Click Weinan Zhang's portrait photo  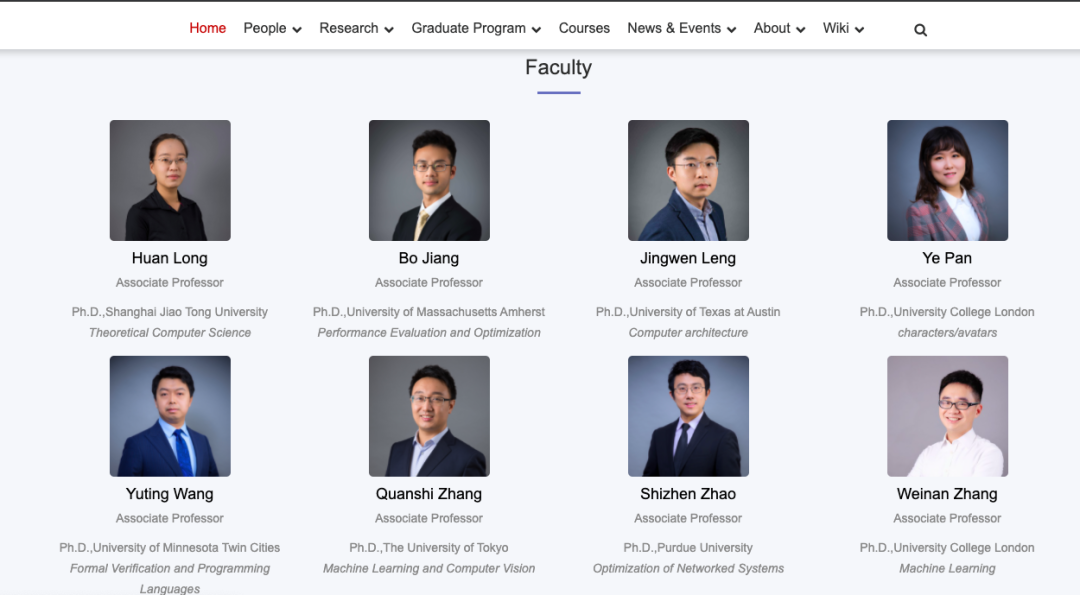947,416
